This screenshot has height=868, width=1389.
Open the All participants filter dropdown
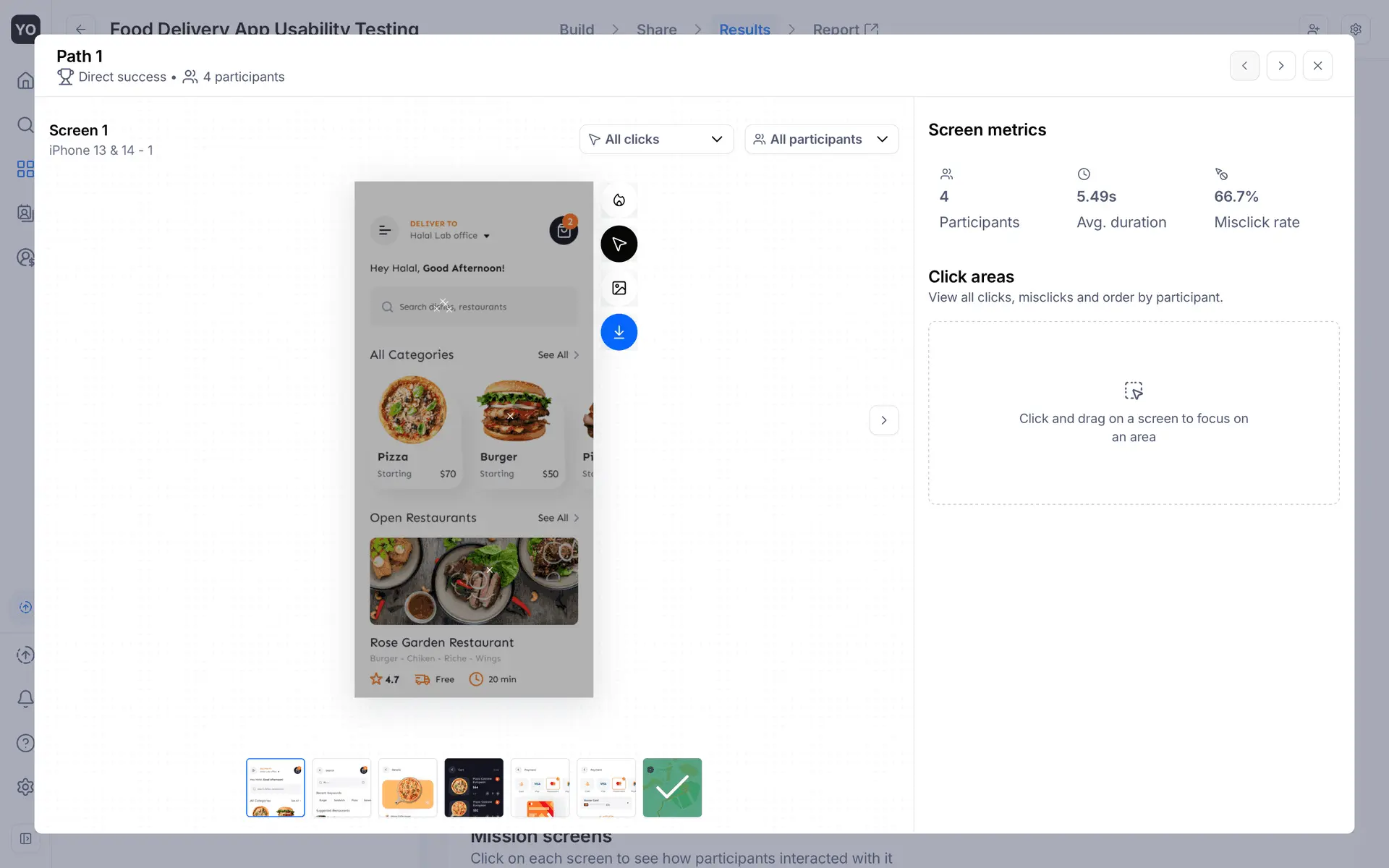821,139
